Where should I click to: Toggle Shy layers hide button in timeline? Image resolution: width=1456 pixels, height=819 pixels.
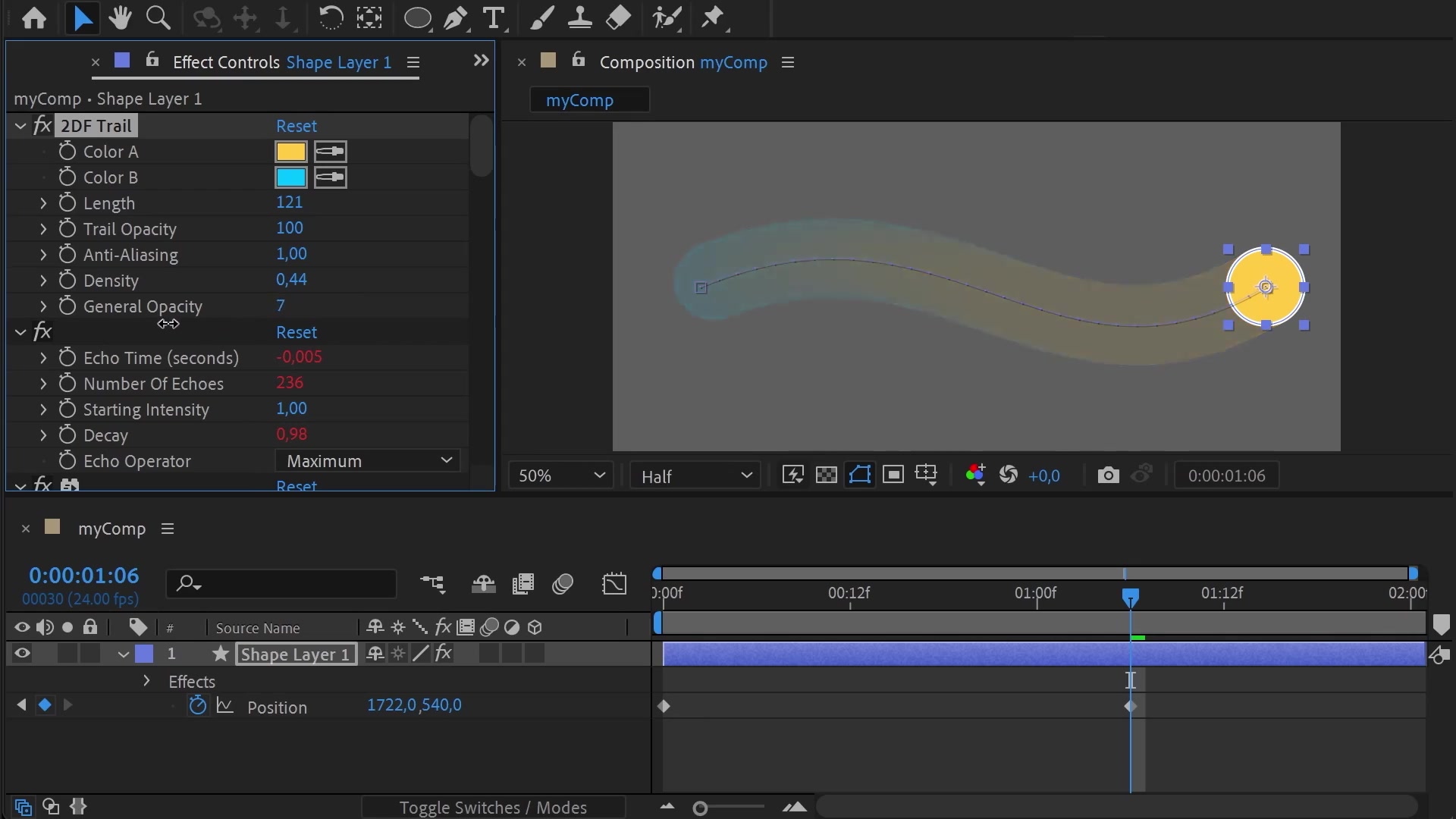[x=483, y=584]
